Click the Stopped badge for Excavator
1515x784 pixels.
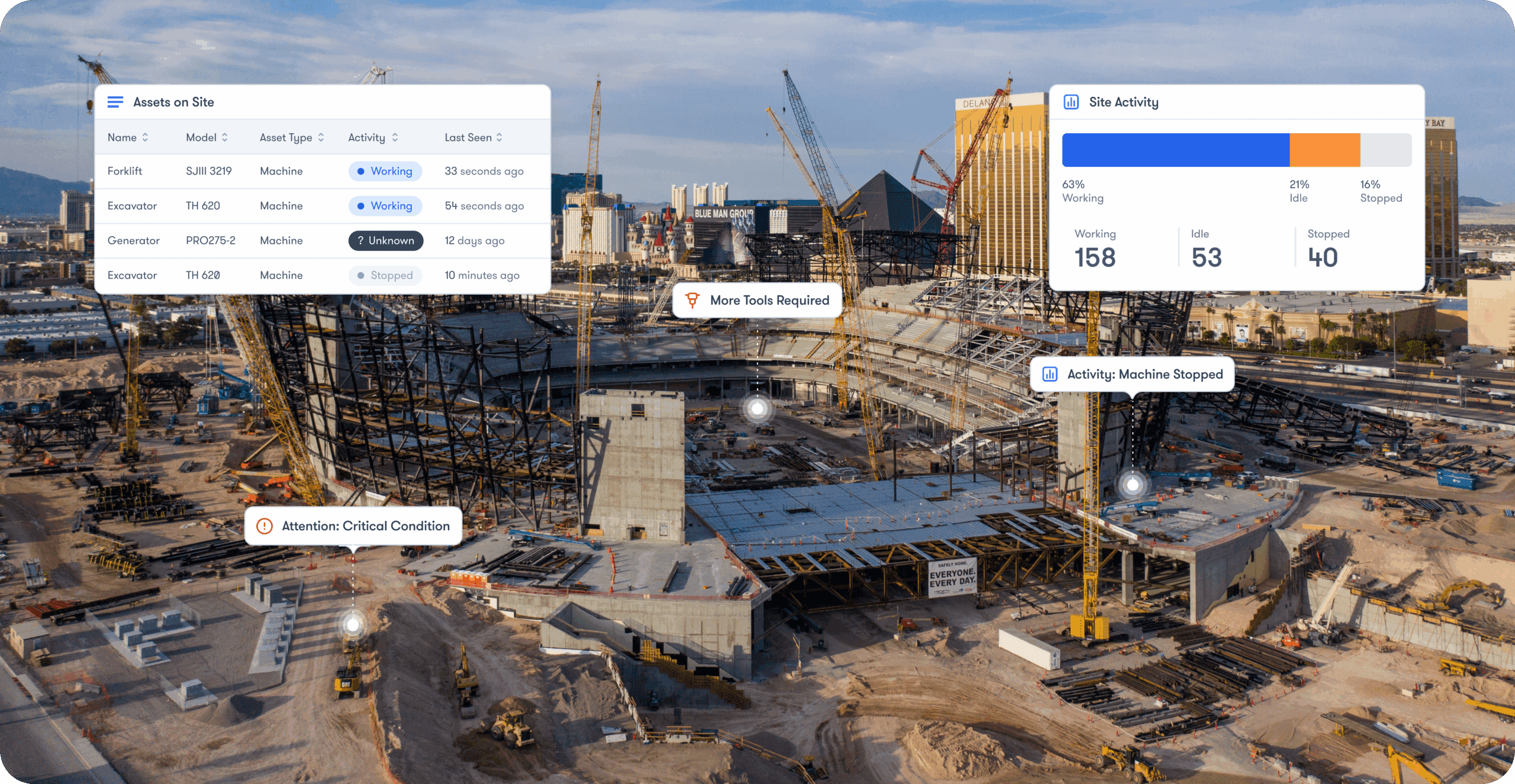(x=385, y=276)
